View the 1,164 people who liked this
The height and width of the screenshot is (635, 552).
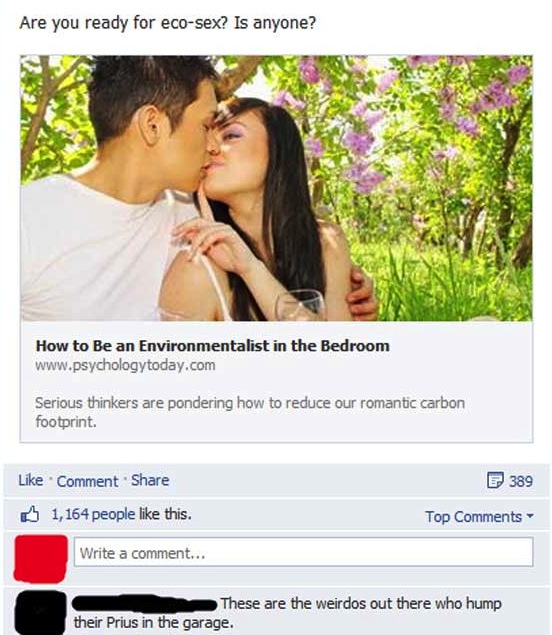click(93, 514)
